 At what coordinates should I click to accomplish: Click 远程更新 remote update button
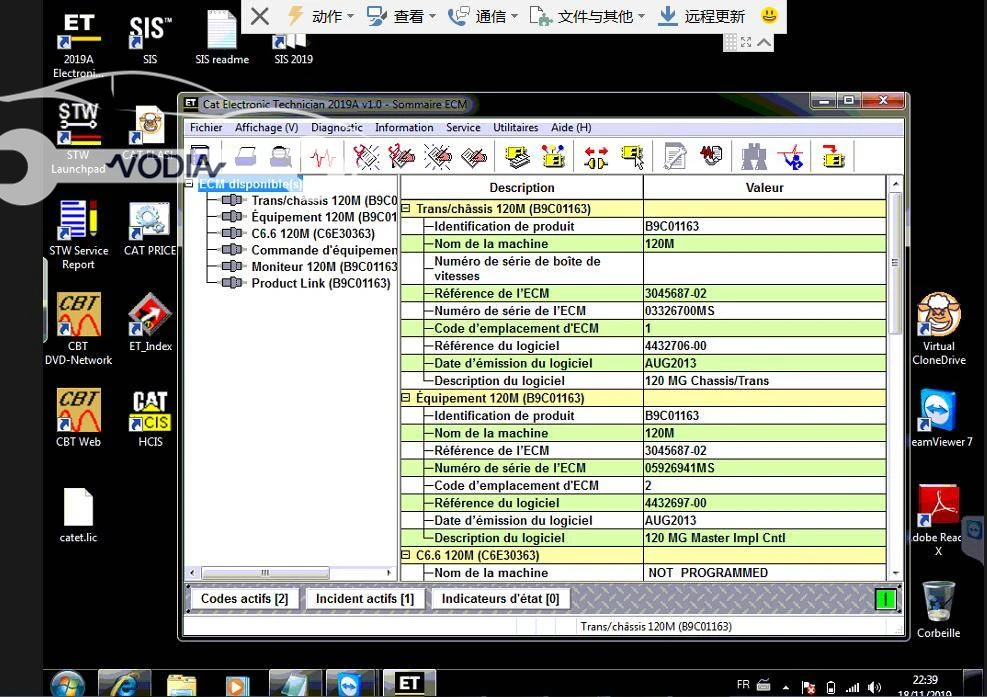click(701, 16)
